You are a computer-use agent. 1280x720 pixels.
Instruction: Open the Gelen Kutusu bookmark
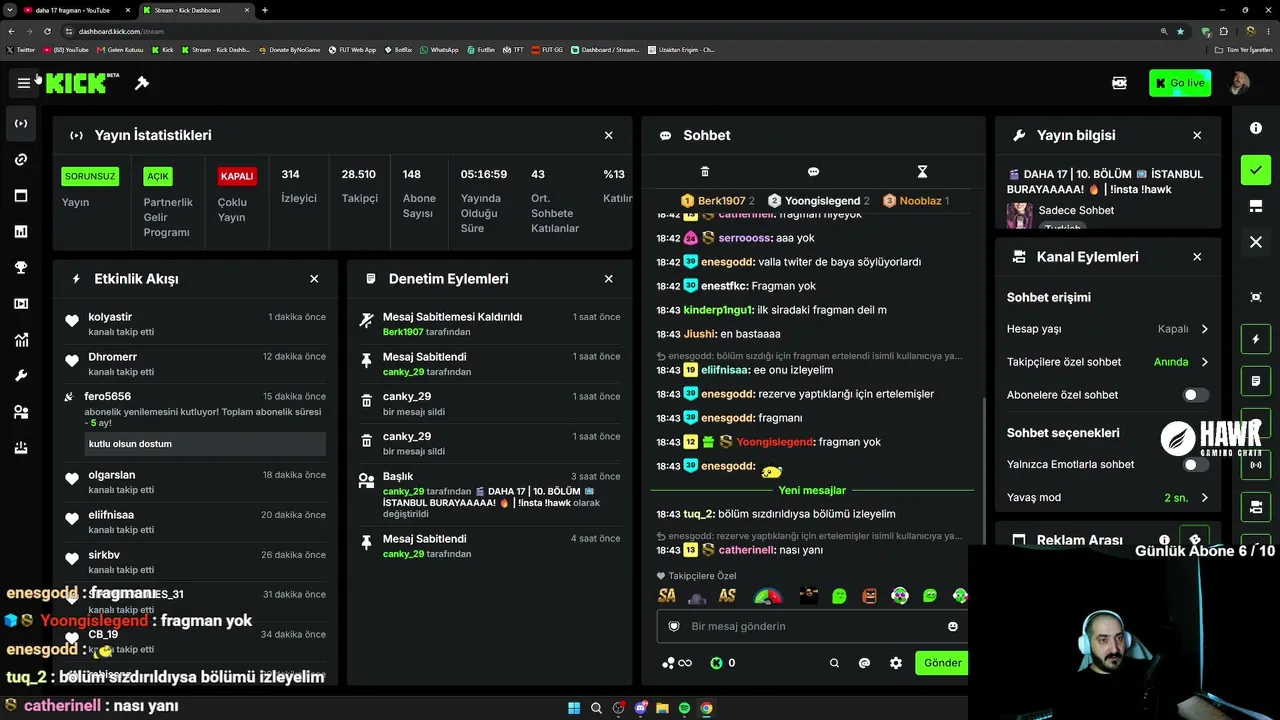[x=119, y=49]
